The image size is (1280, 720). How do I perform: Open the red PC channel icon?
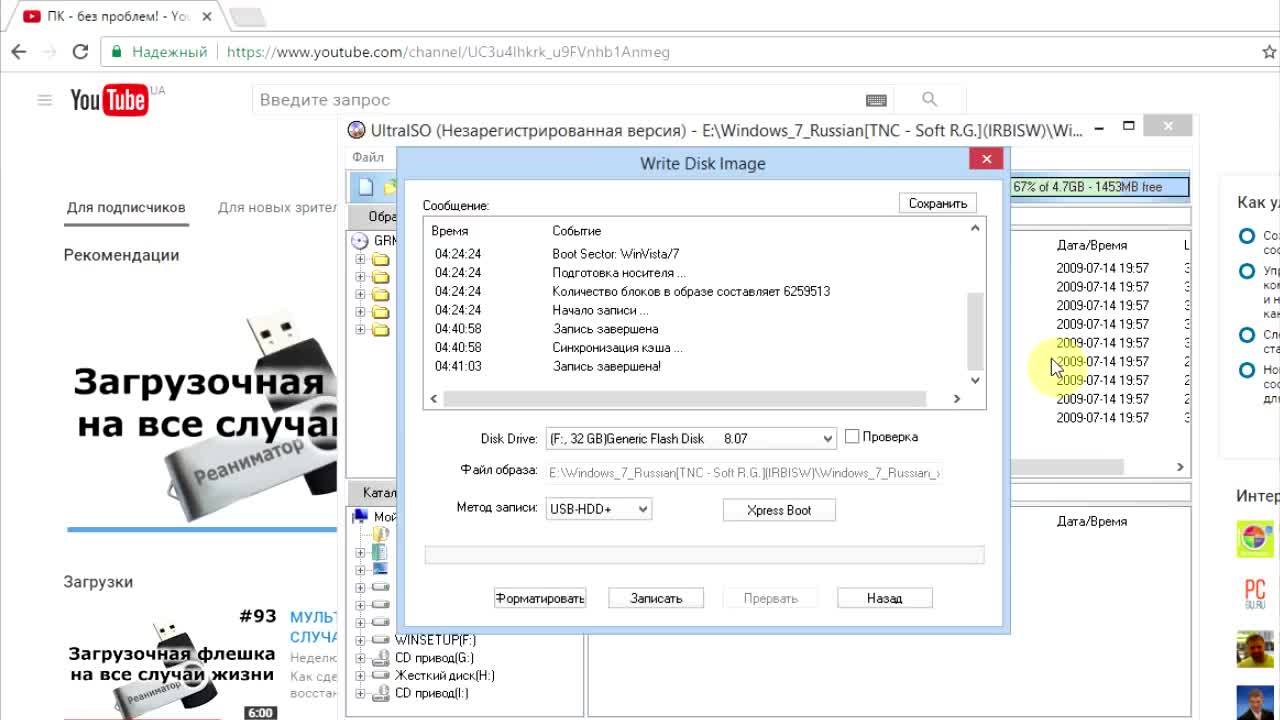pyautogui.click(x=1255, y=593)
